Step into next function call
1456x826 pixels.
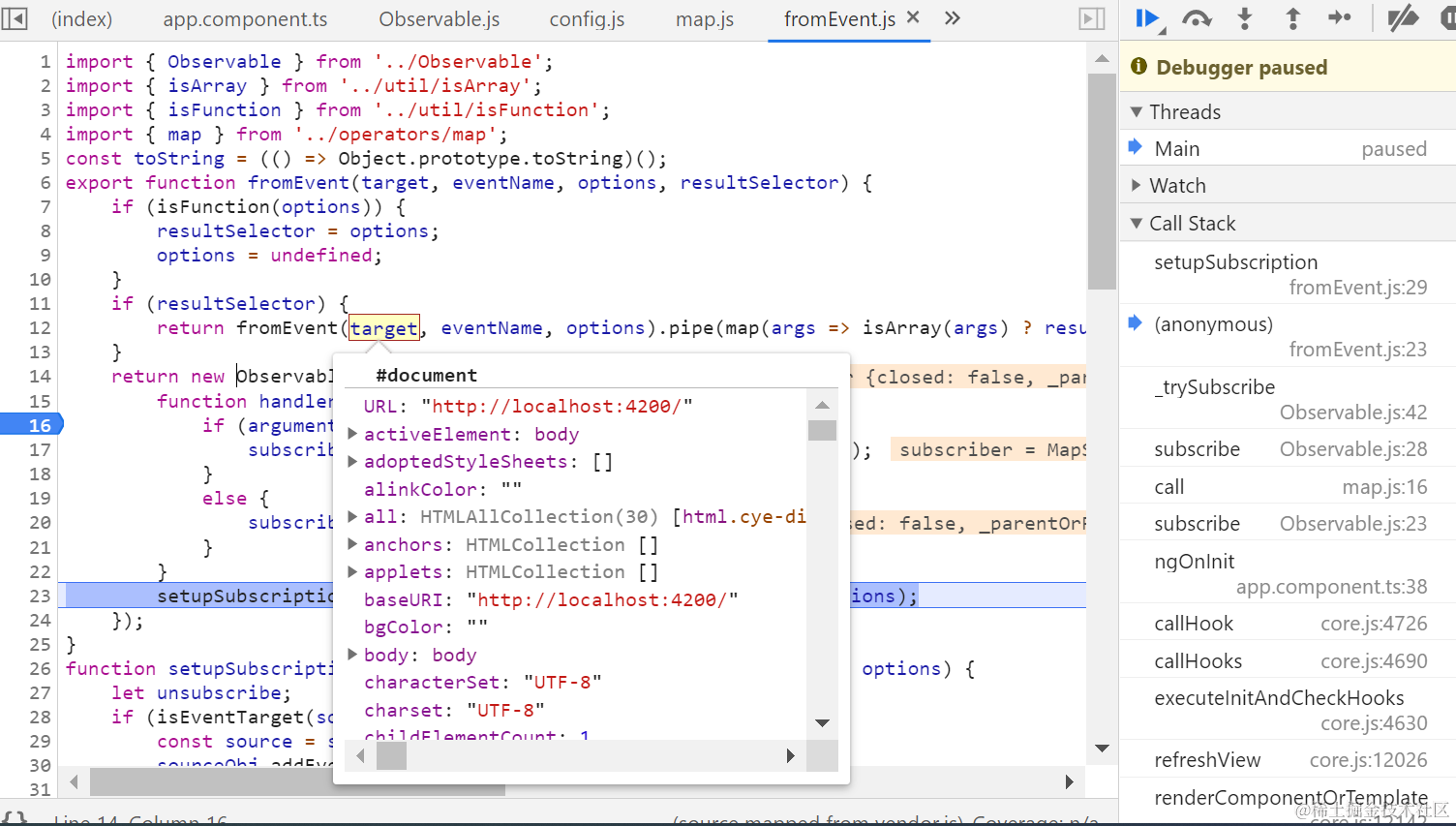click(x=1245, y=18)
